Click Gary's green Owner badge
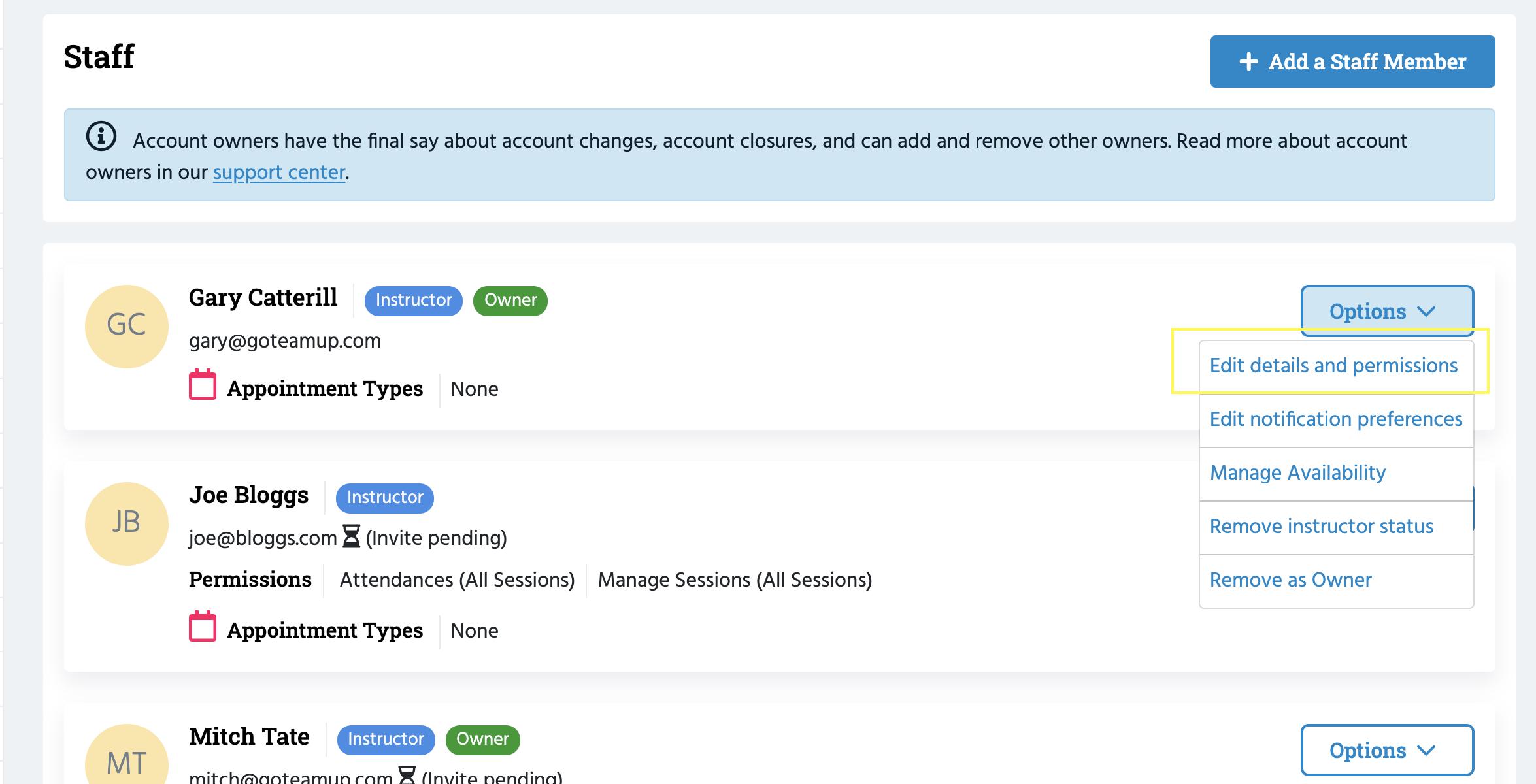This screenshot has width=1536, height=784. (x=510, y=301)
